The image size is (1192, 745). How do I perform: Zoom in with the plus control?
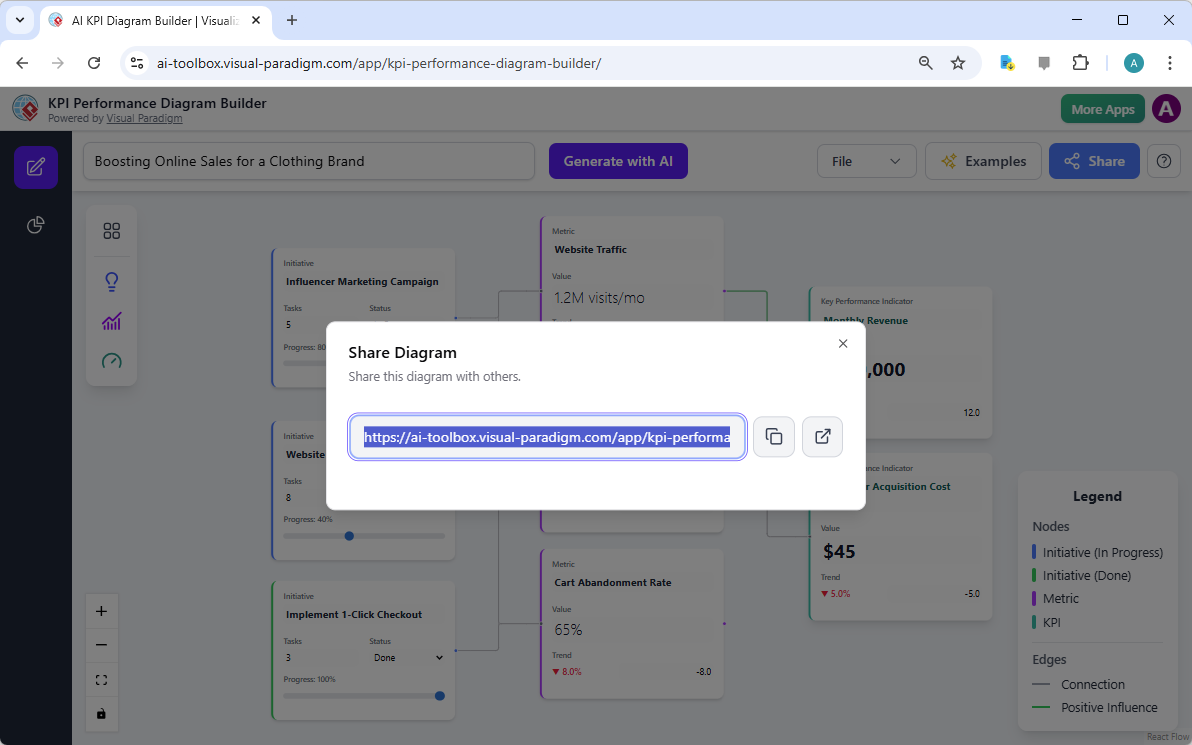point(101,610)
